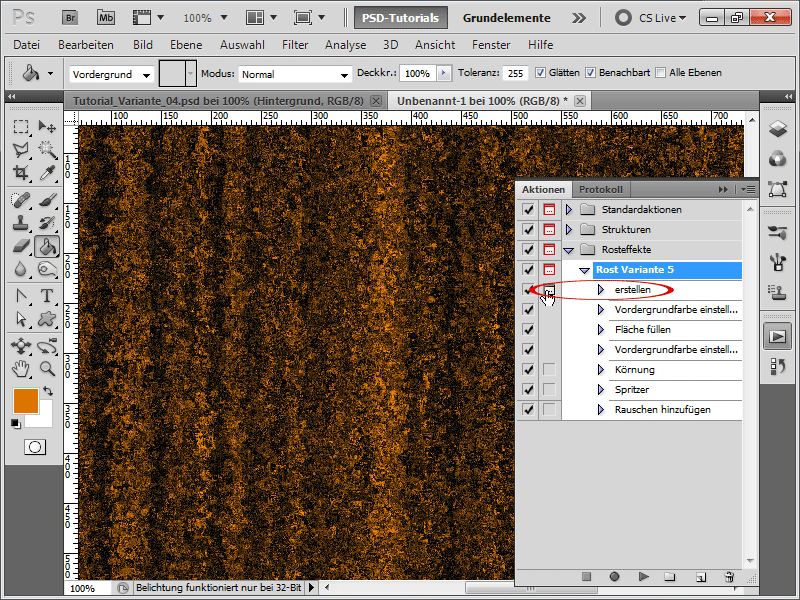
Task: Select the Sponge tool
Action: pos(47,269)
